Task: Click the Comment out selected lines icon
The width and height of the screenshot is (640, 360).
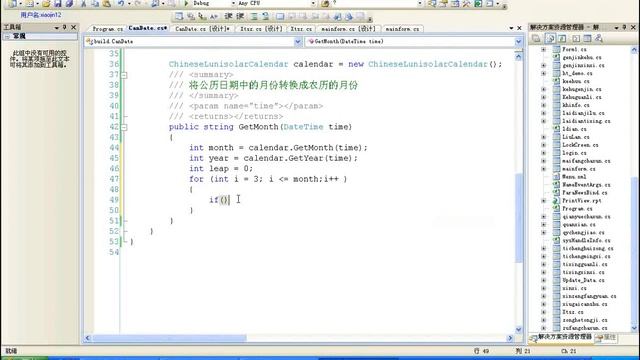Action: pos(254,16)
